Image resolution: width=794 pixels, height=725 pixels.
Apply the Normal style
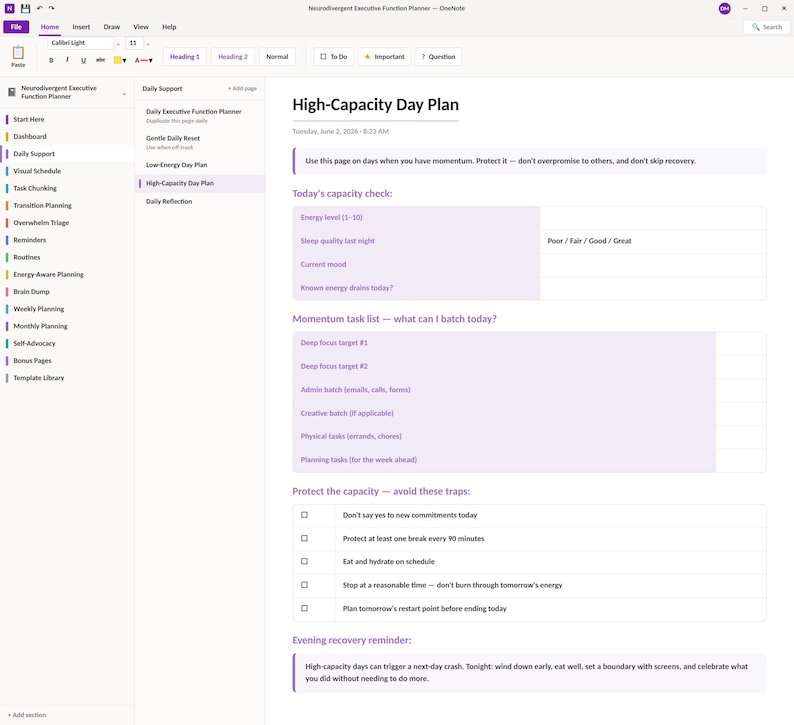coord(277,57)
